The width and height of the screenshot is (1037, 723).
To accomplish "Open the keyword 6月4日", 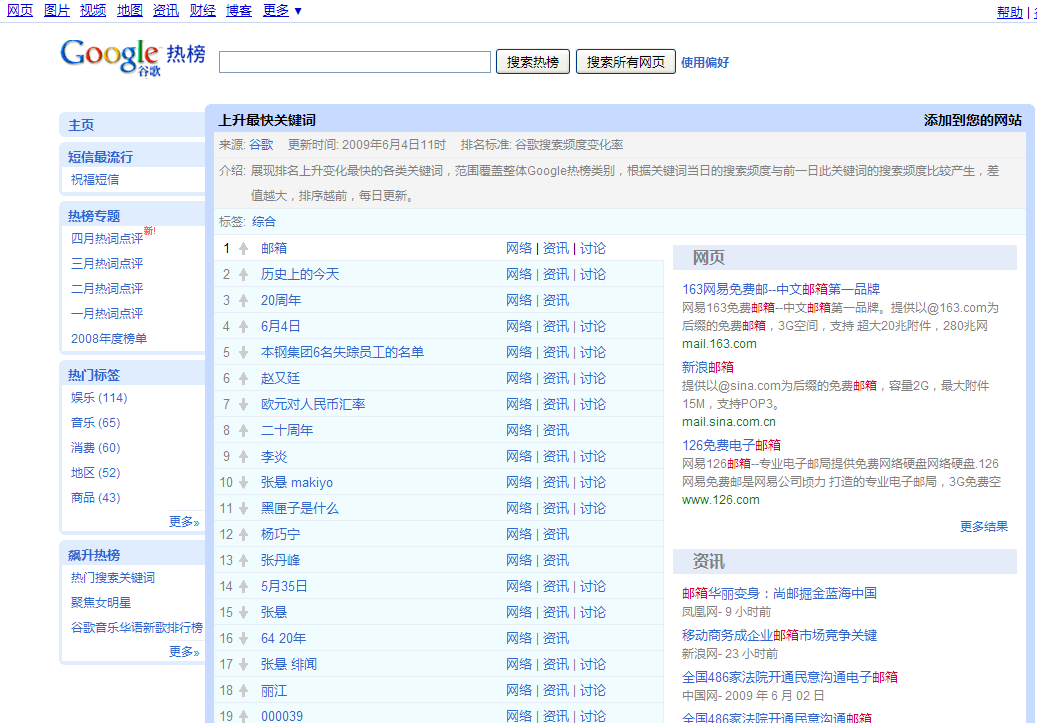I will (x=281, y=327).
